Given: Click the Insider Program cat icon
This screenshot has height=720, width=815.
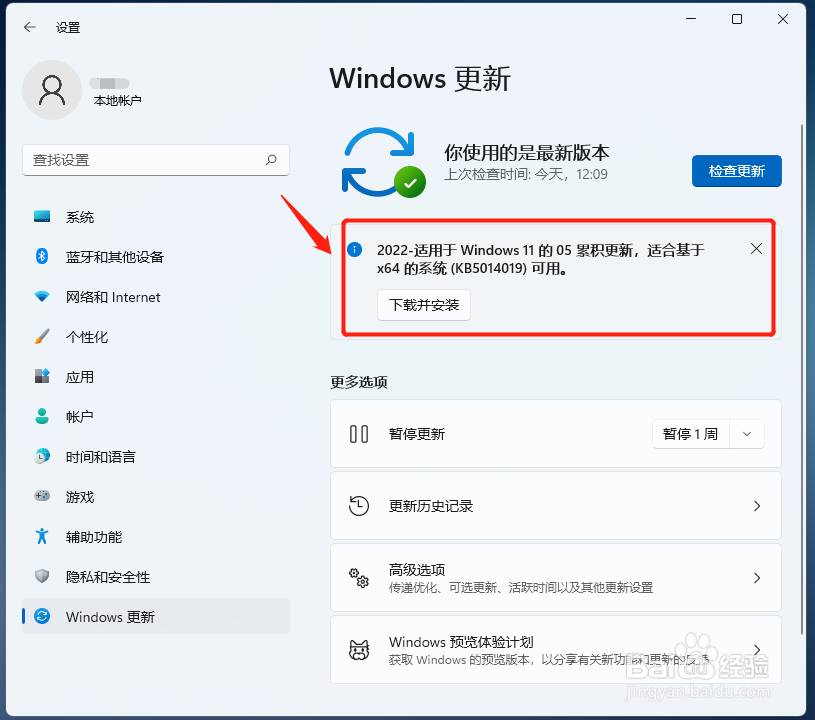Looking at the screenshot, I should [x=359, y=649].
